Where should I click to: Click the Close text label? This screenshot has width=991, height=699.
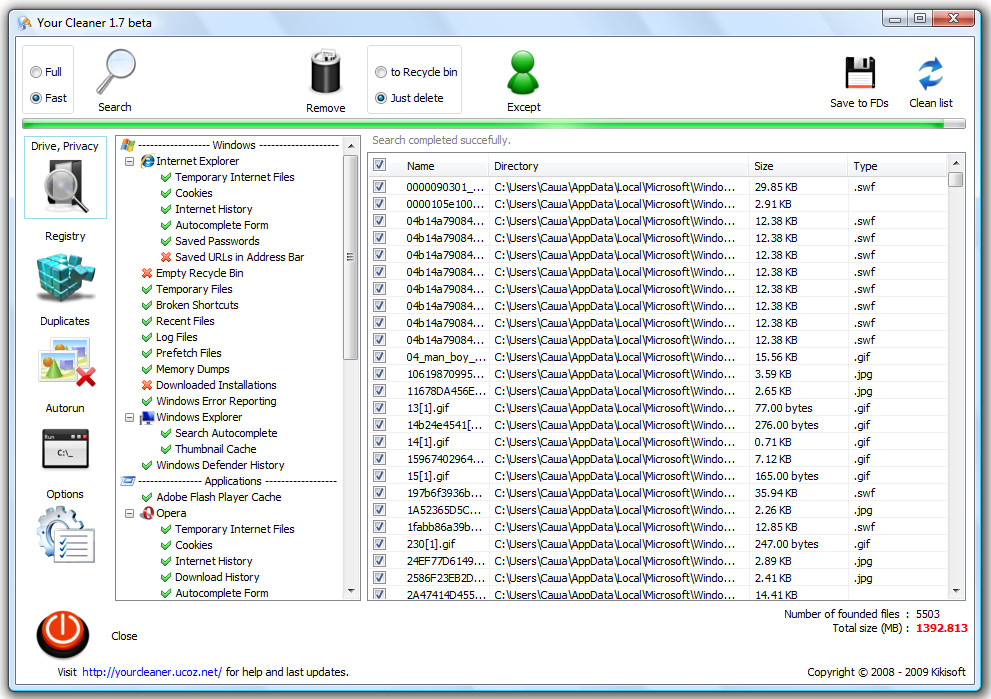click(124, 636)
